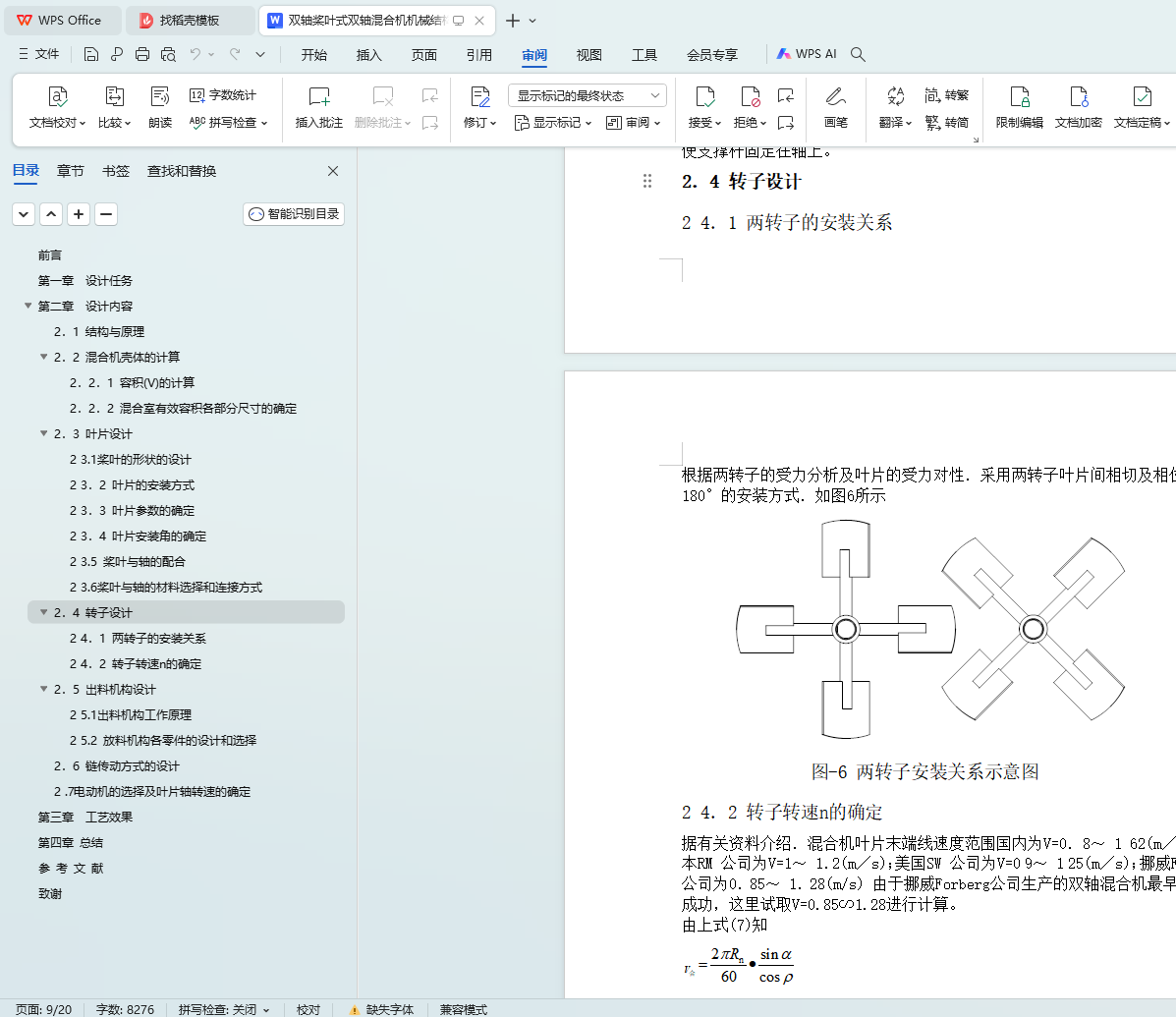Click the 修订 track changes icon

480,96
